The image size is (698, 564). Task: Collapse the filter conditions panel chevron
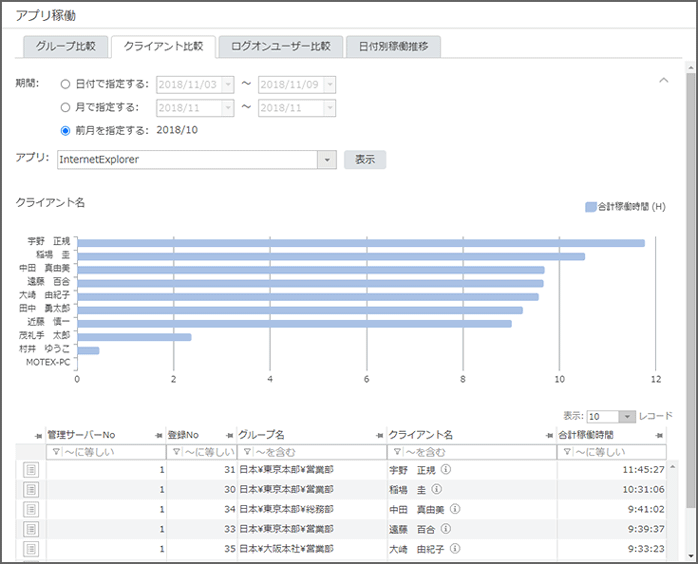(x=663, y=81)
